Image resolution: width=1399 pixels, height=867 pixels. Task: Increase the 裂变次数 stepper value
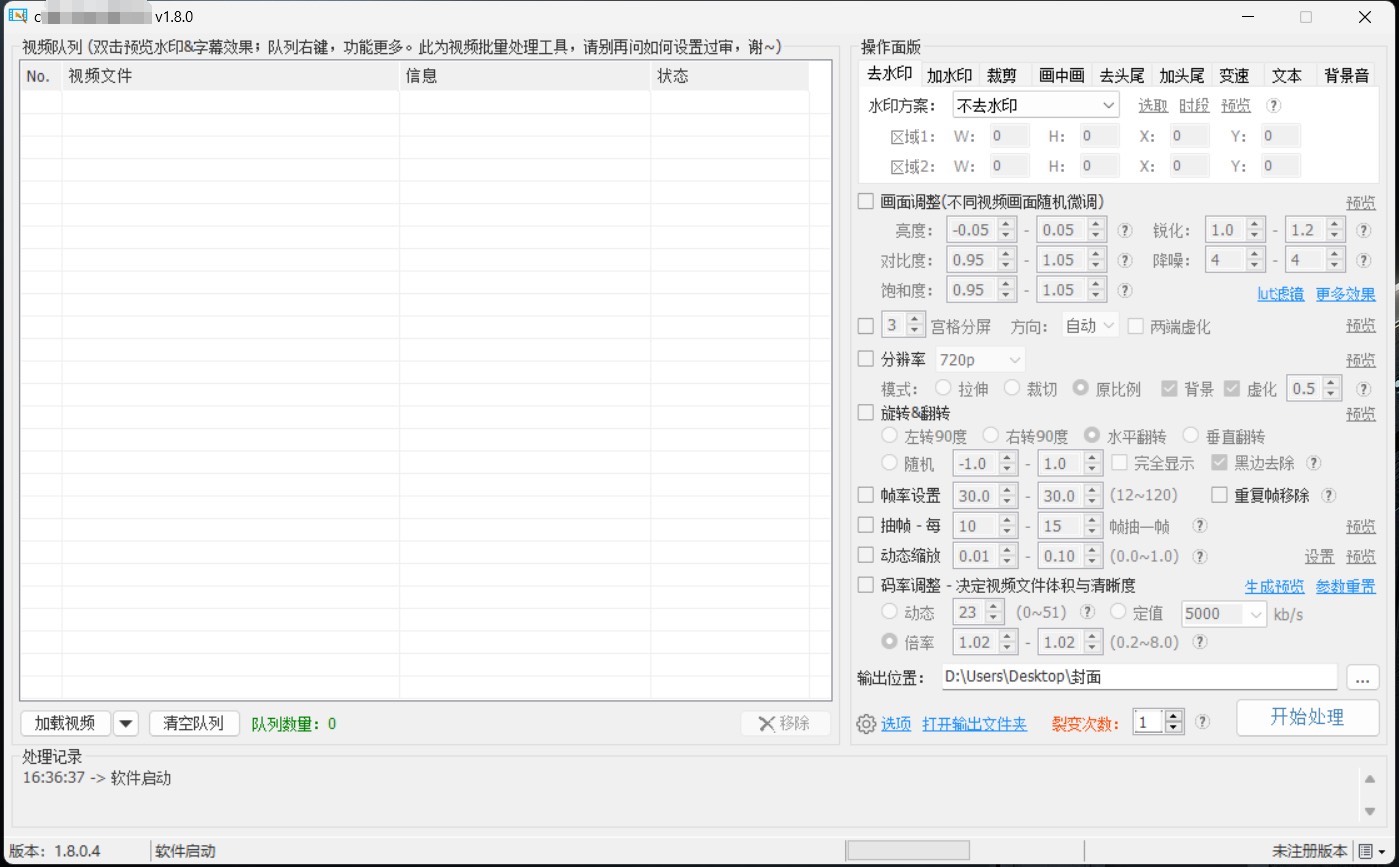click(1174, 715)
